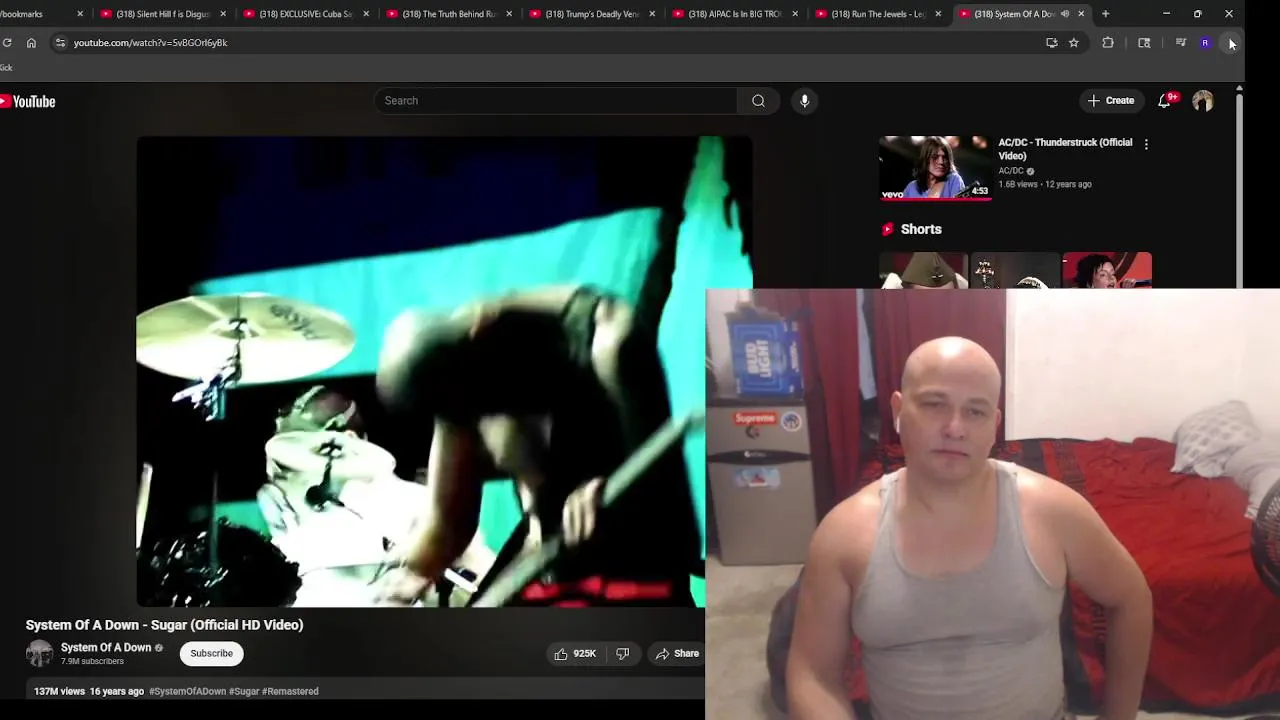1280x720 pixels.
Task: Switch to the AIPAC Is In BIG tab
Action: [x=735, y=14]
